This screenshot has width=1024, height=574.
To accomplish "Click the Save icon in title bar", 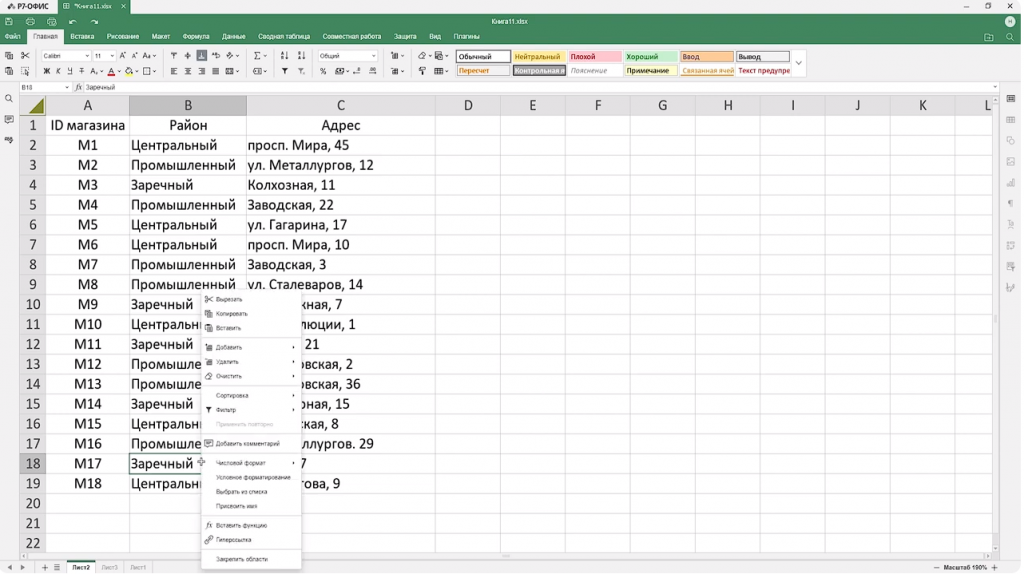I will tap(9, 22).
